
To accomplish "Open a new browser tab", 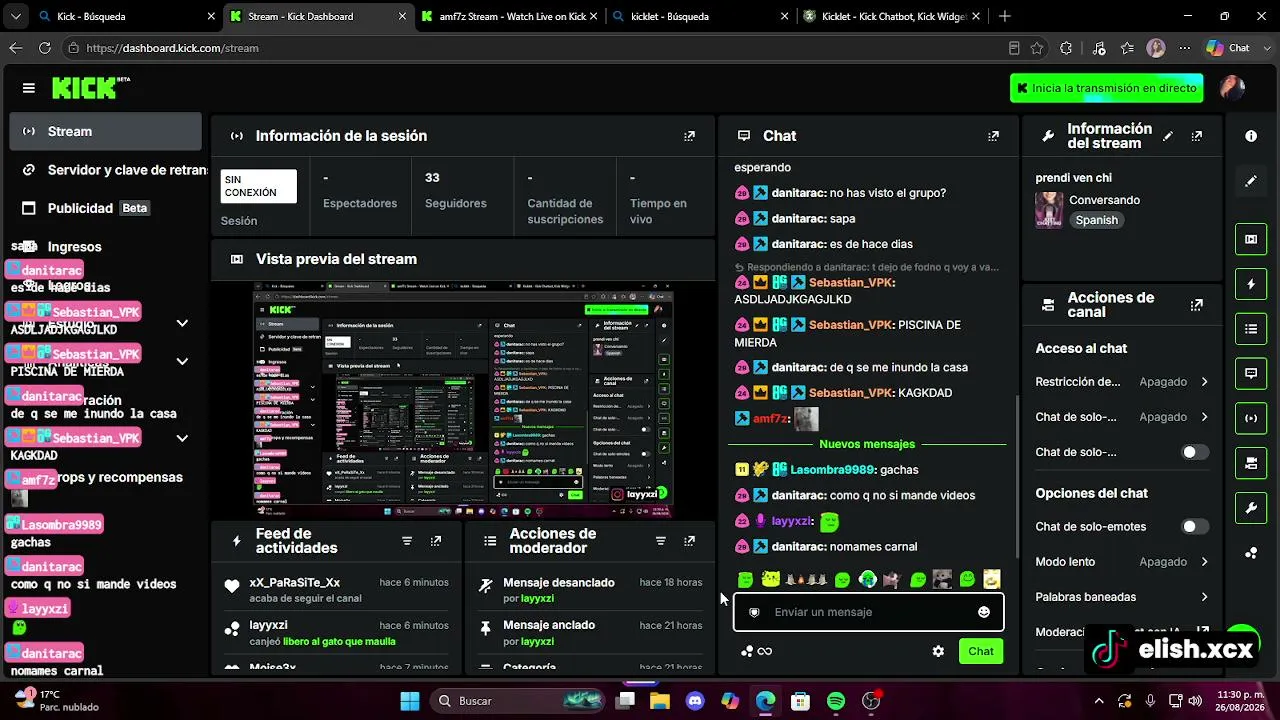I will pos(1004,16).
